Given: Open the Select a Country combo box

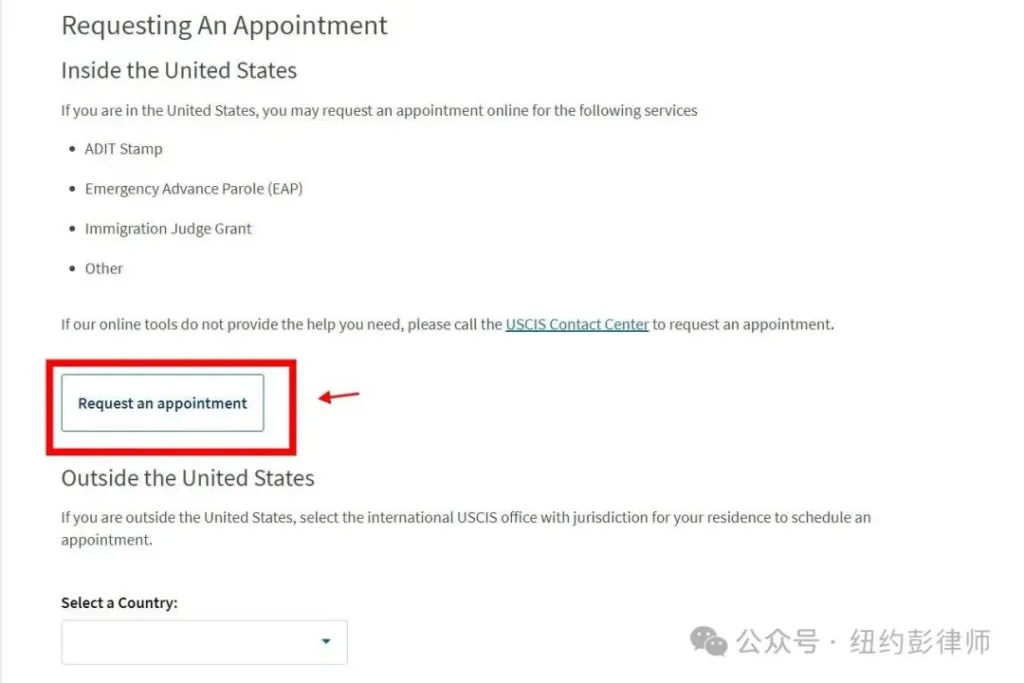Looking at the screenshot, I should (x=204, y=642).
